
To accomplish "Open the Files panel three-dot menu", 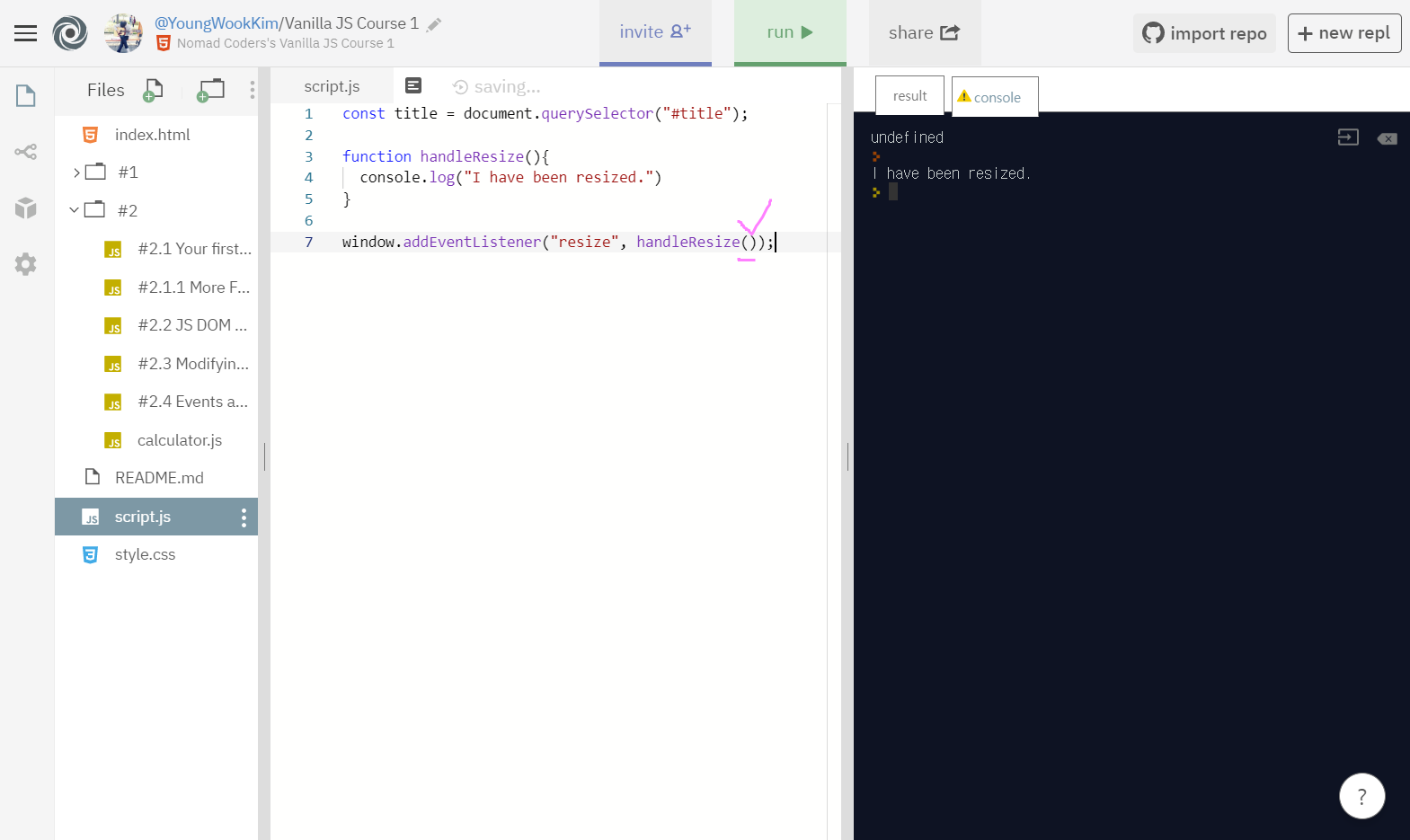I will 253,90.
